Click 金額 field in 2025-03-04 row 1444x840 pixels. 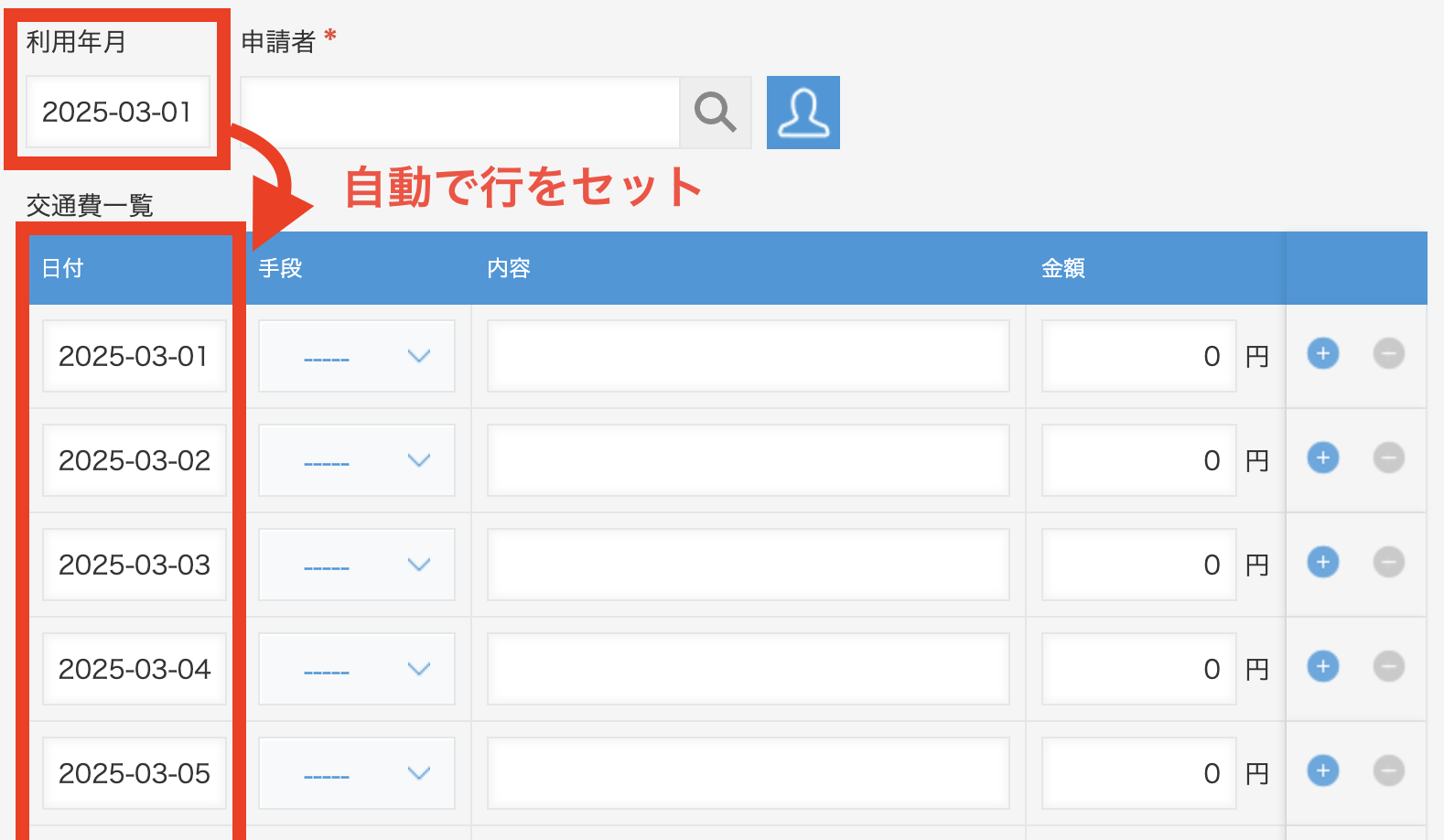(x=1139, y=669)
